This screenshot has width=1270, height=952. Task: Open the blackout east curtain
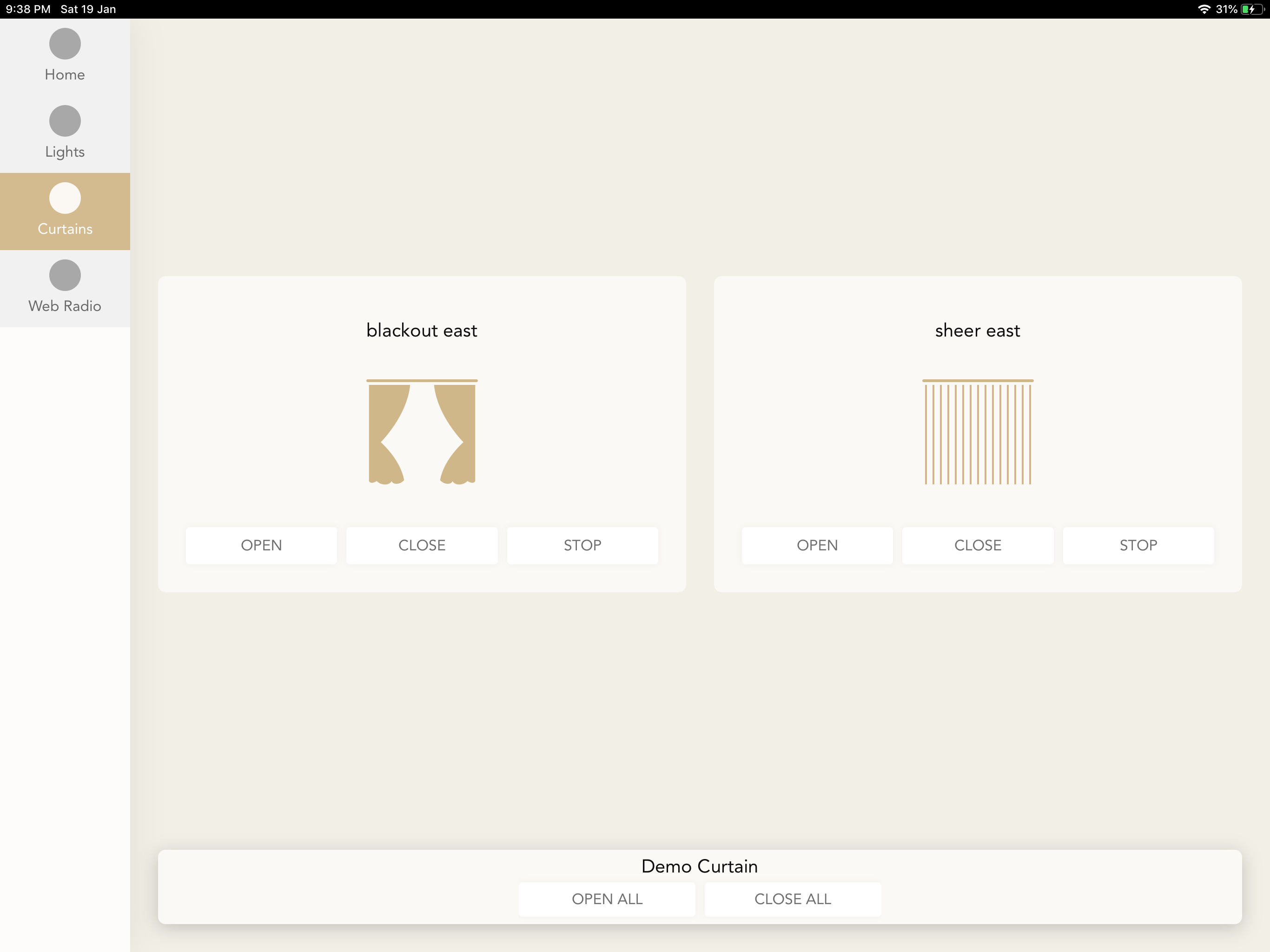click(x=261, y=545)
